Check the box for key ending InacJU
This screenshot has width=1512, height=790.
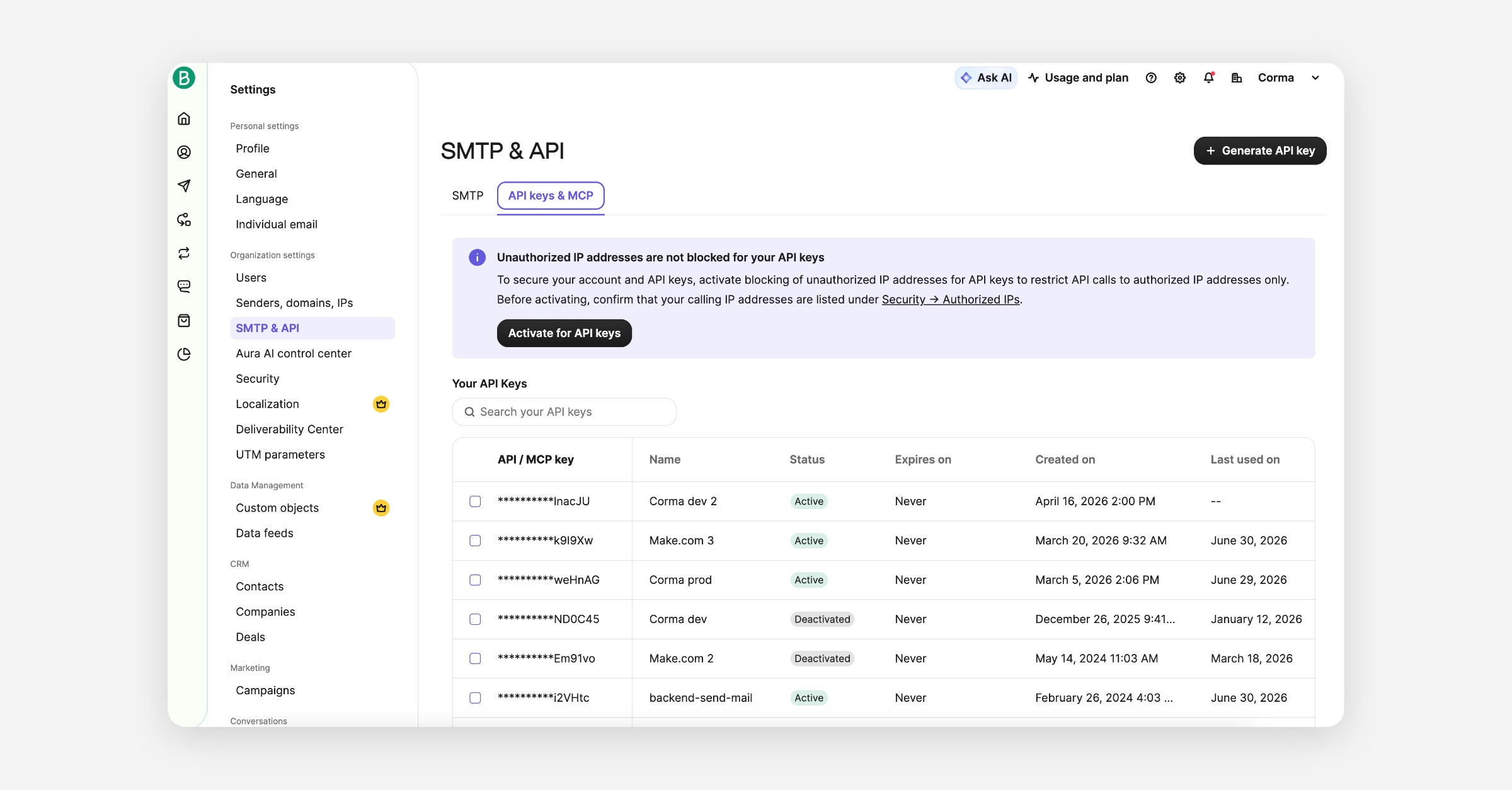coord(475,501)
